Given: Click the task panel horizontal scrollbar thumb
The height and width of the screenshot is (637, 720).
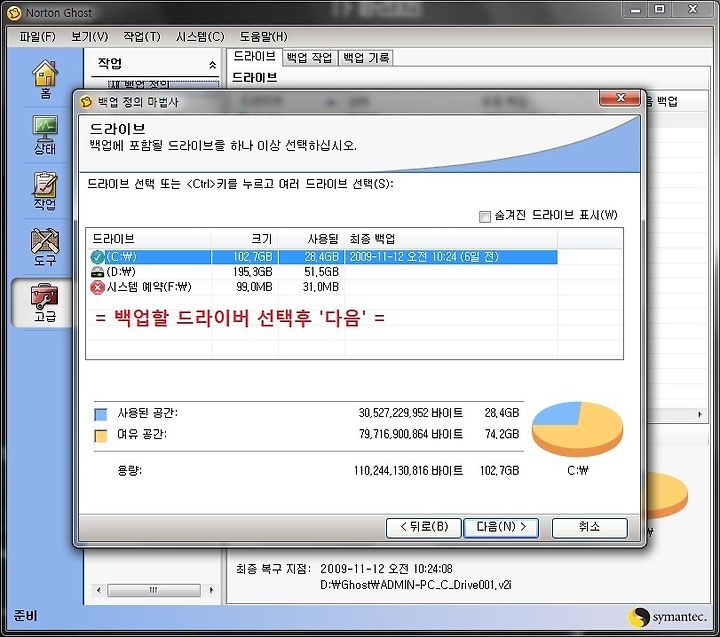Looking at the screenshot, I should pyautogui.click(x=154, y=590).
